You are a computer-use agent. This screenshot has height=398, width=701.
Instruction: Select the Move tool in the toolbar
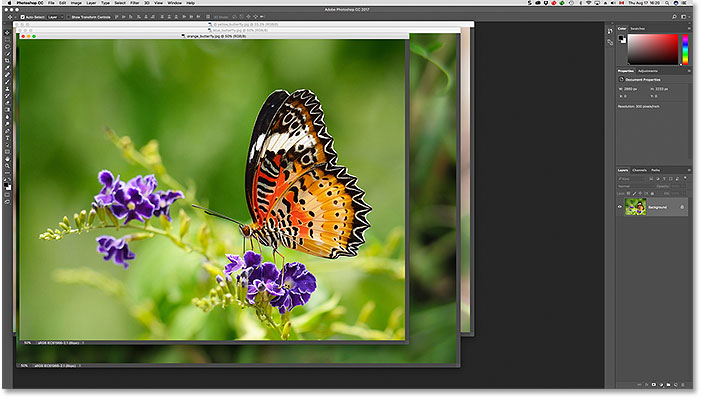tap(7, 33)
